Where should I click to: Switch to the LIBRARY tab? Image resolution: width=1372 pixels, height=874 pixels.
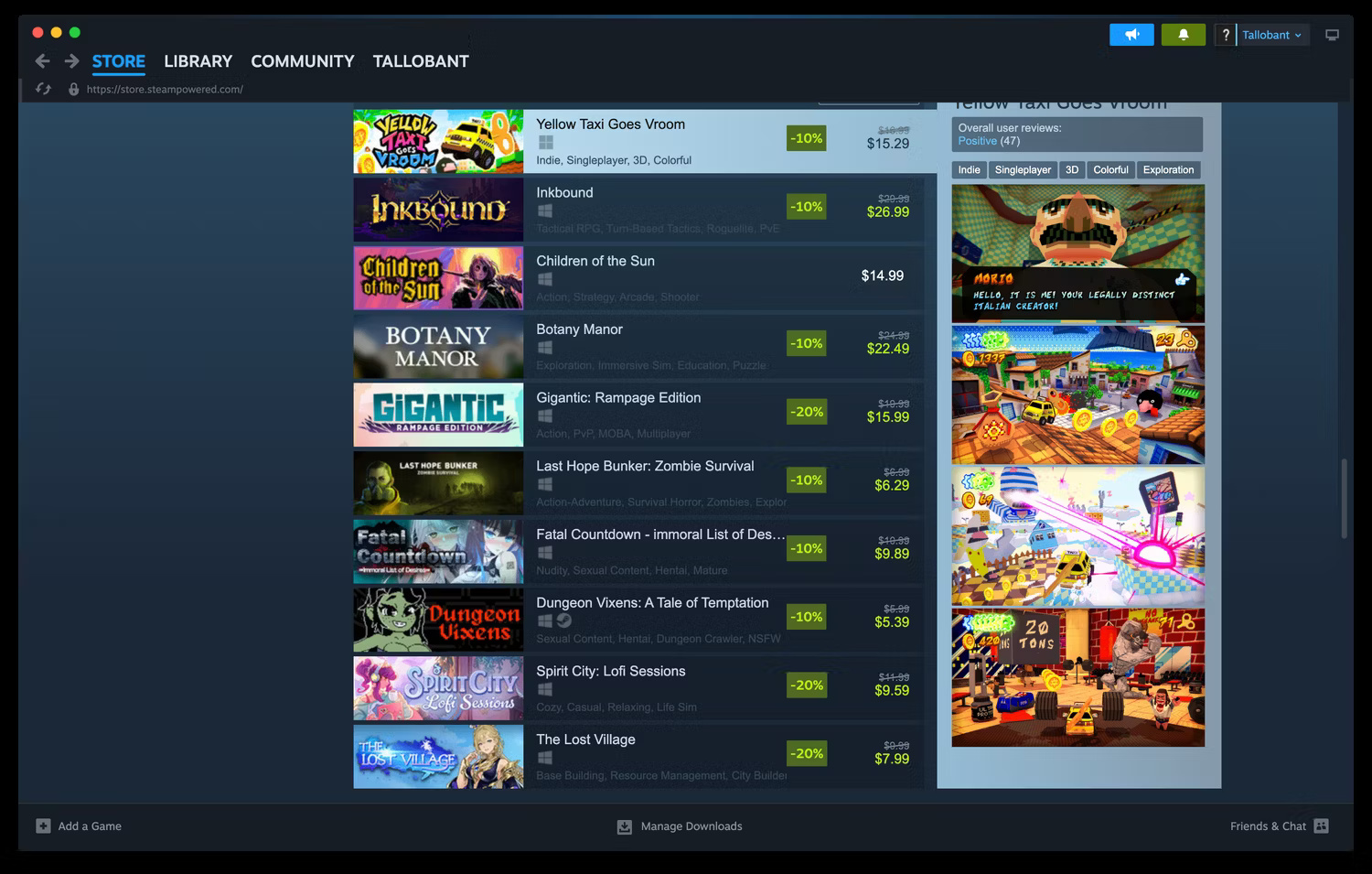(198, 60)
